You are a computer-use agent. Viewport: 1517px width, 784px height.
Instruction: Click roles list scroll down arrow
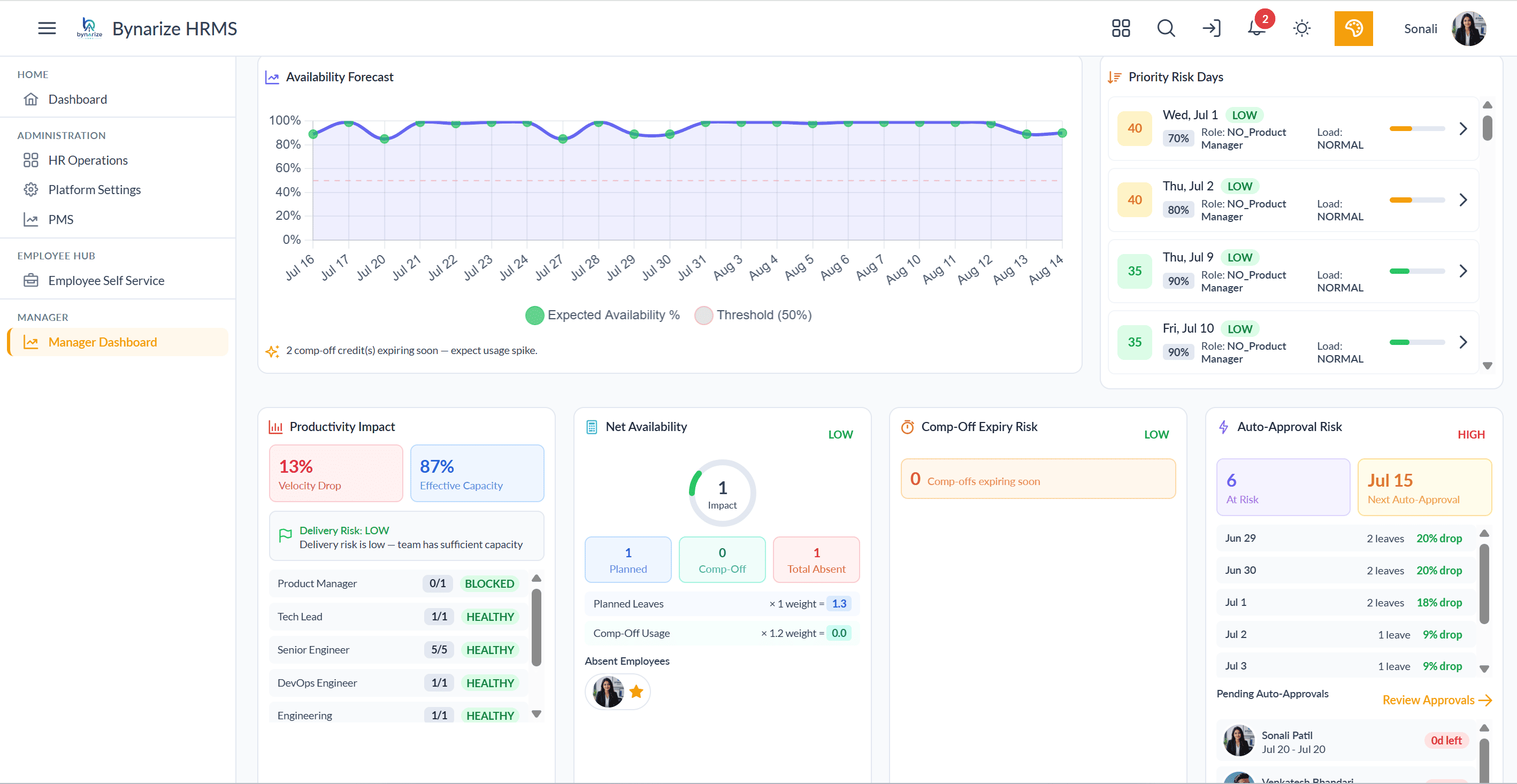coord(536,713)
